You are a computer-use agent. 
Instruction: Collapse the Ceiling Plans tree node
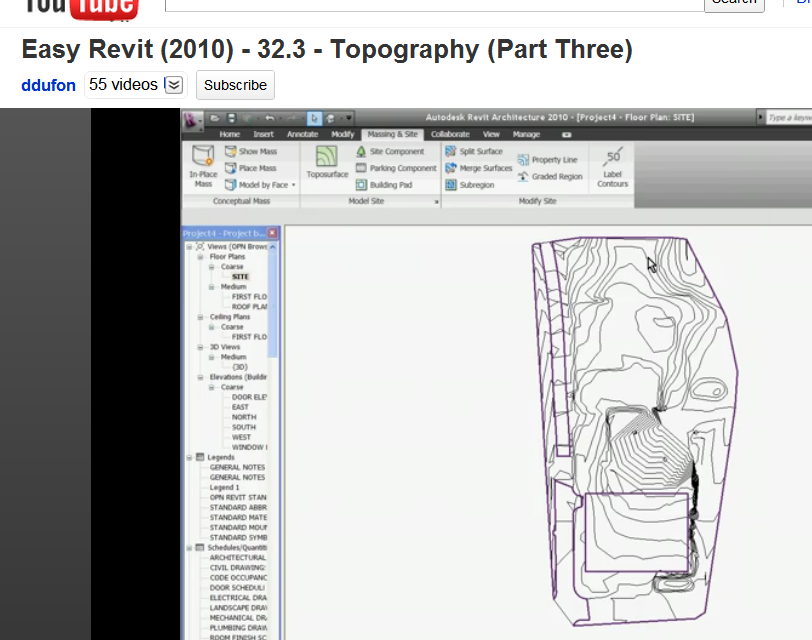pyautogui.click(x=200, y=316)
